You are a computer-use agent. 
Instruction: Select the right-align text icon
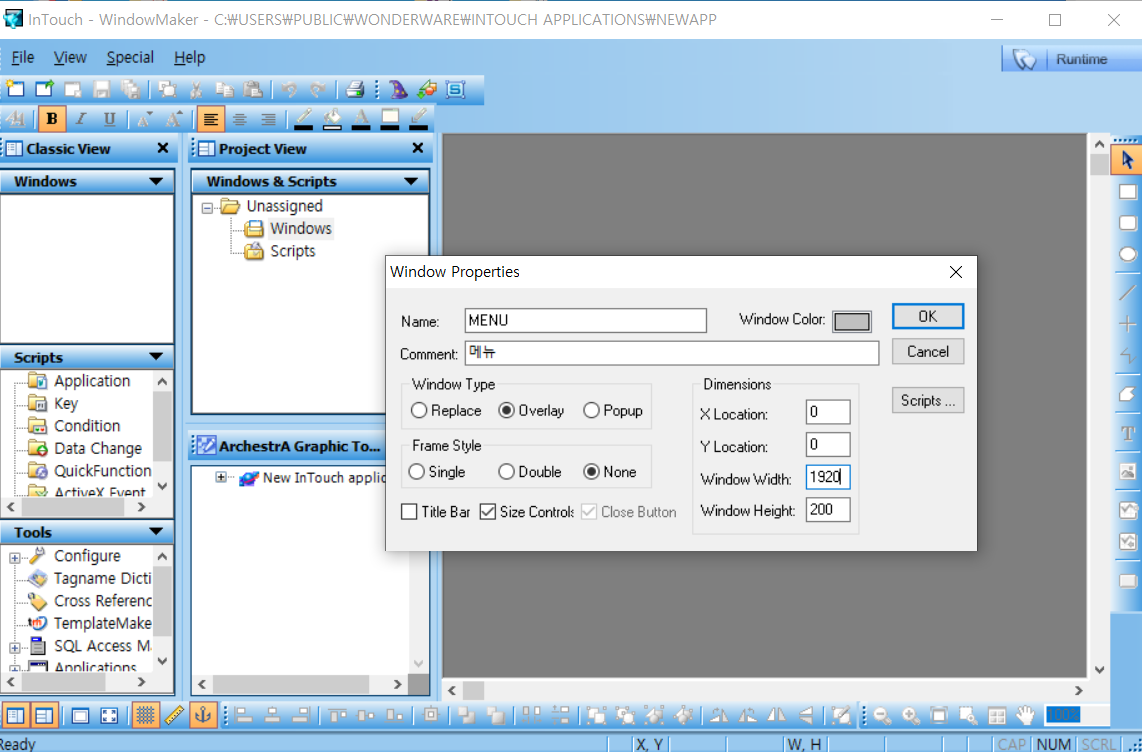(x=268, y=119)
